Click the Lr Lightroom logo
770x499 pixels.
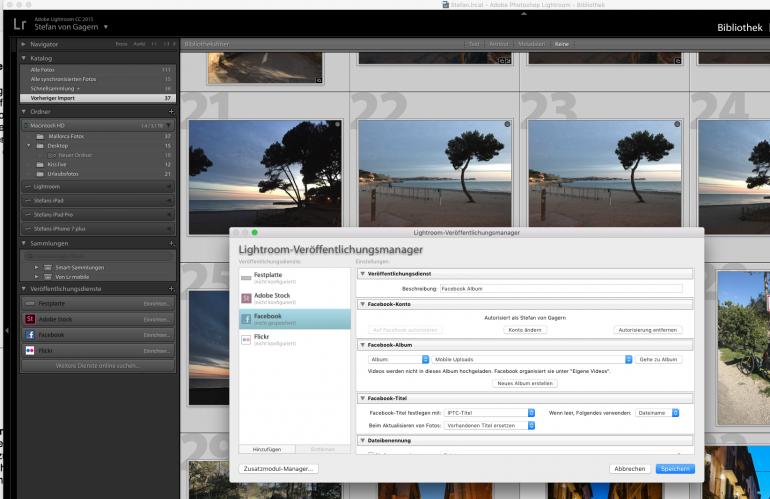point(19,24)
